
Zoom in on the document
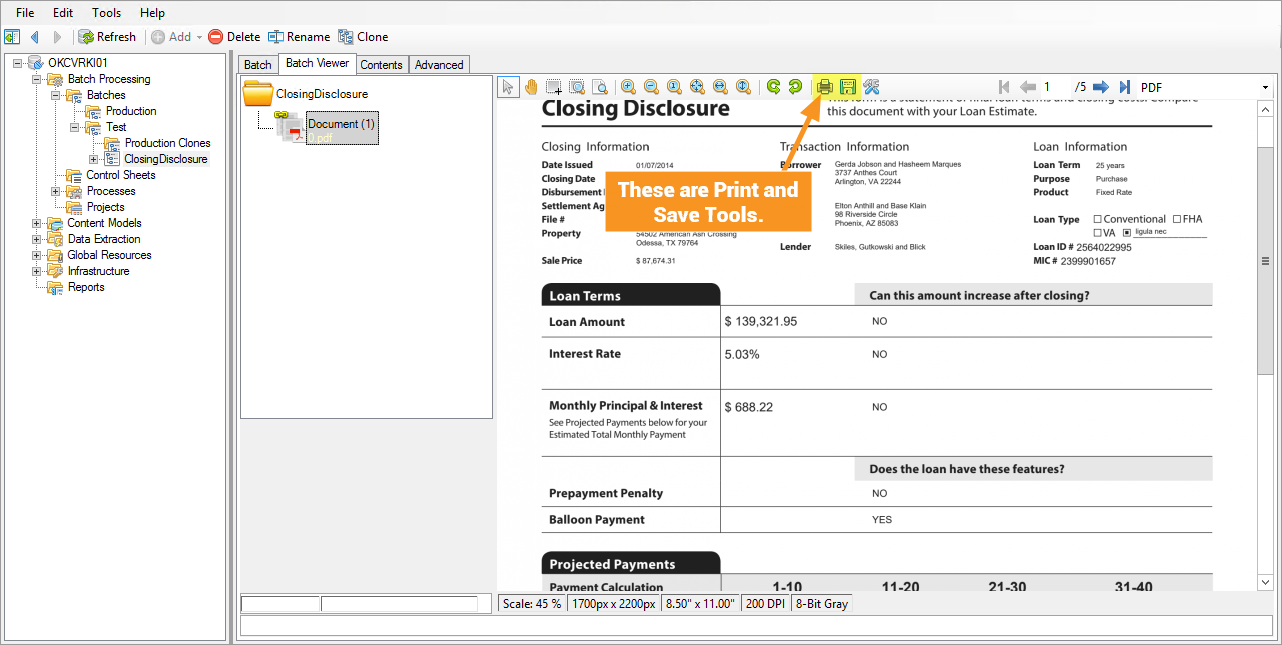pos(628,87)
